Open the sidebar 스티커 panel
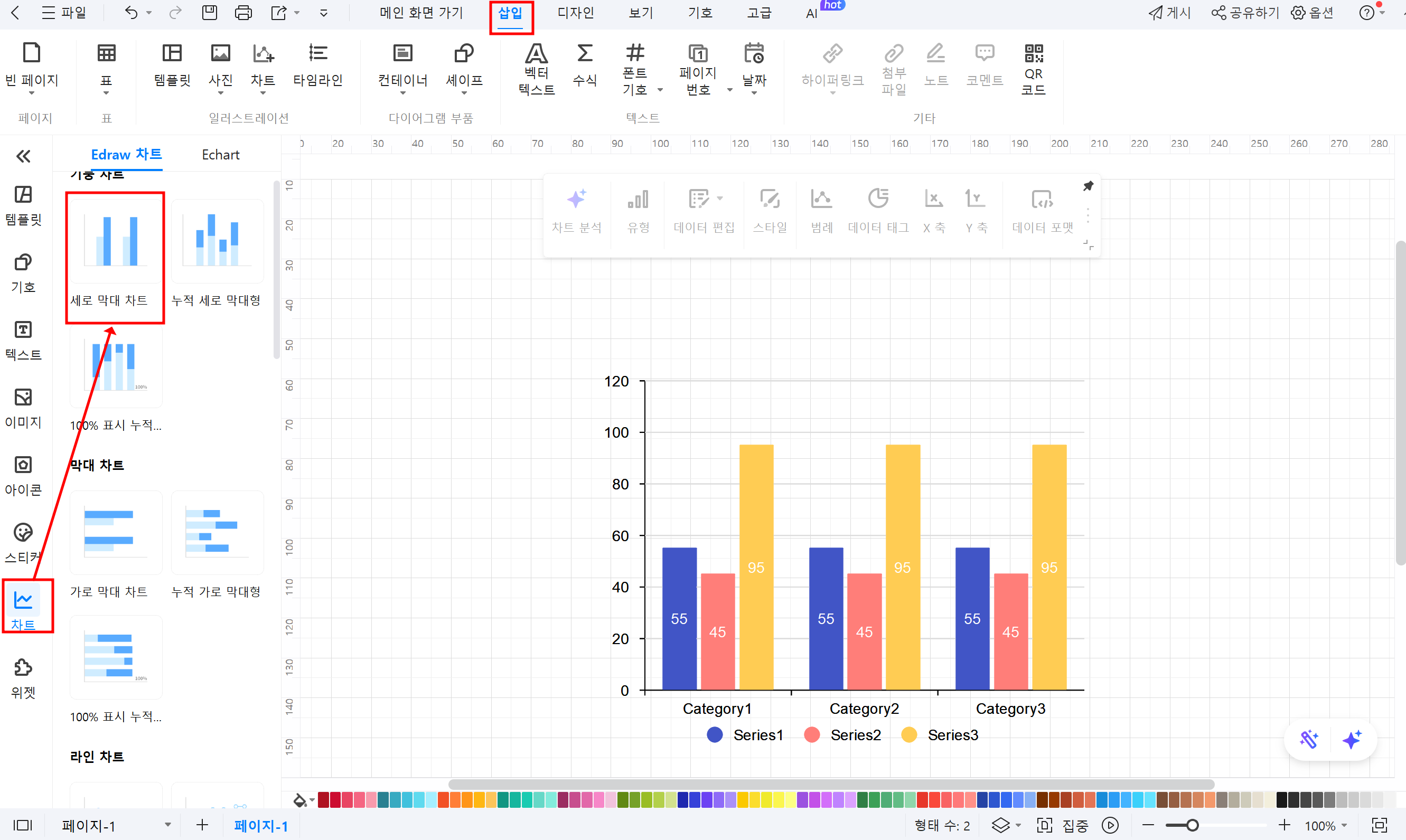This screenshot has width=1406, height=840. click(23, 543)
